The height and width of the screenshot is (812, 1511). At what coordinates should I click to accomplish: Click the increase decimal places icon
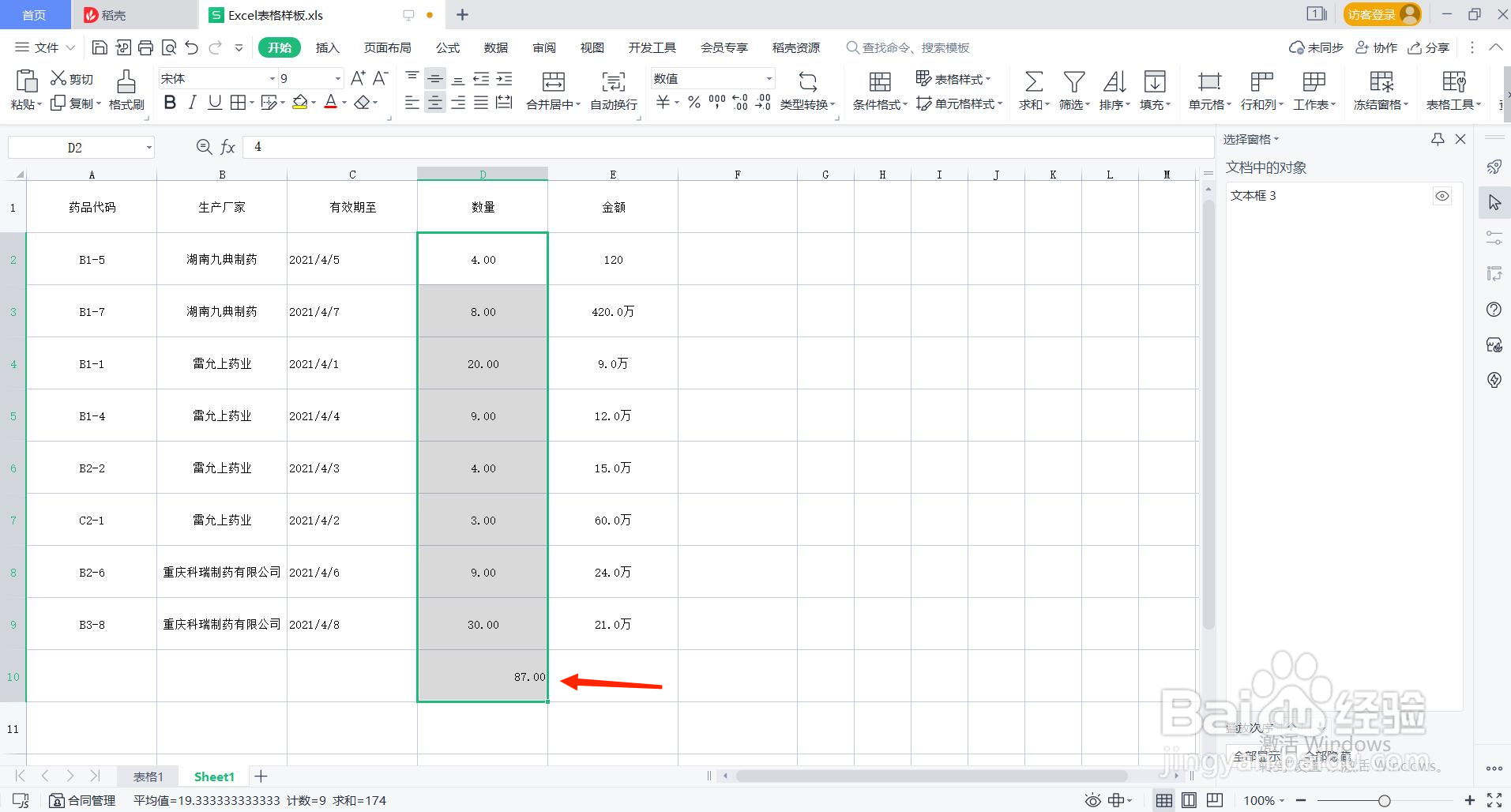pyautogui.click(x=740, y=103)
